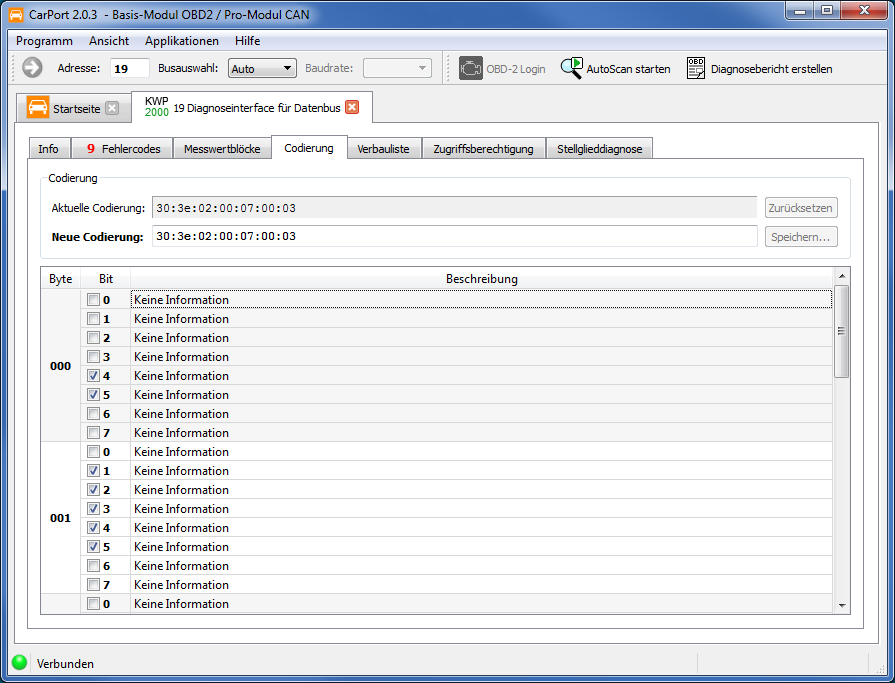Open the Busauswahl Auto dropdown
Image resolution: width=895 pixels, height=683 pixels.
click(x=262, y=68)
